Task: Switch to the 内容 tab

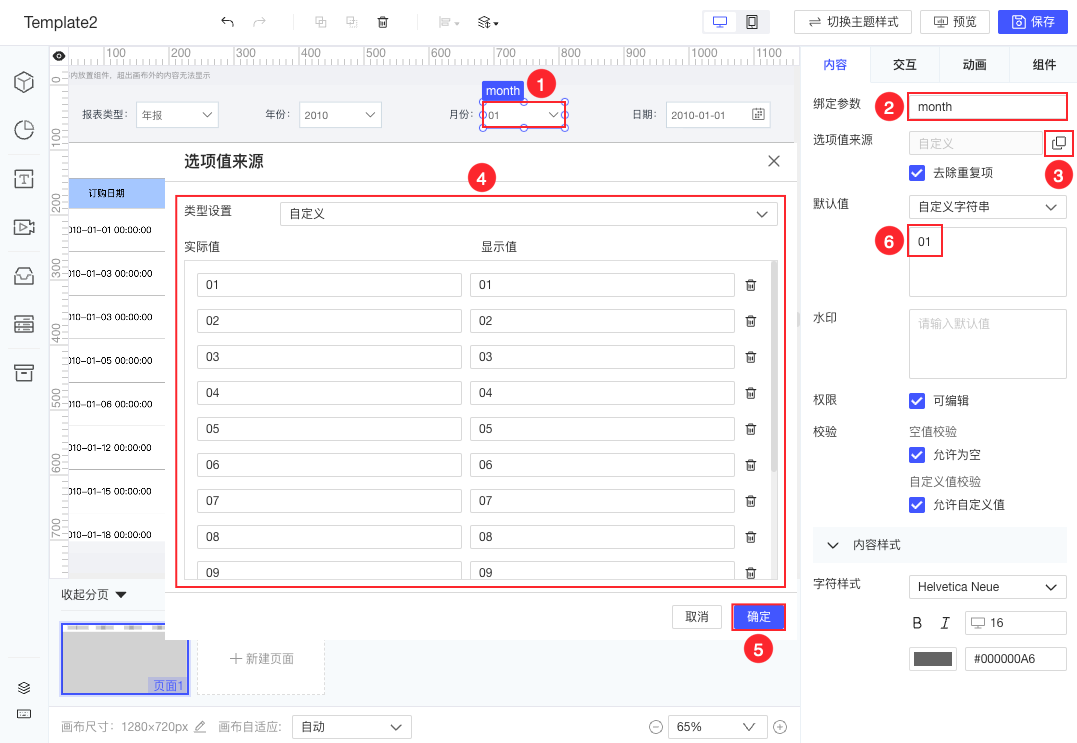Action: pos(835,65)
